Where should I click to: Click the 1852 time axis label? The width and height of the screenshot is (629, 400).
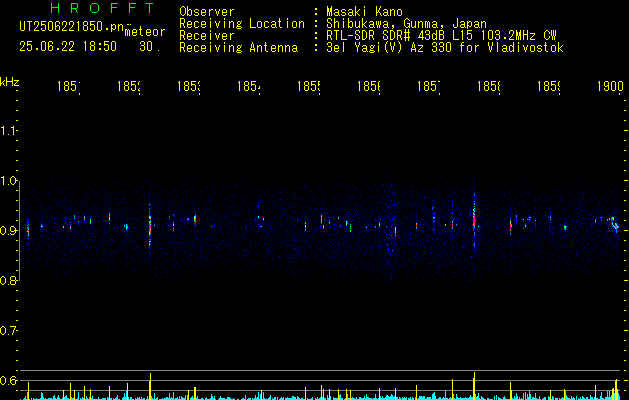pyautogui.click(x=128, y=87)
